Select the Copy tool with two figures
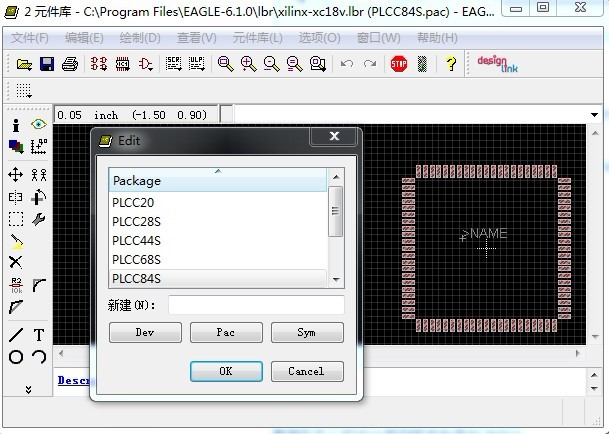This screenshot has width=609, height=434. coord(39,175)
